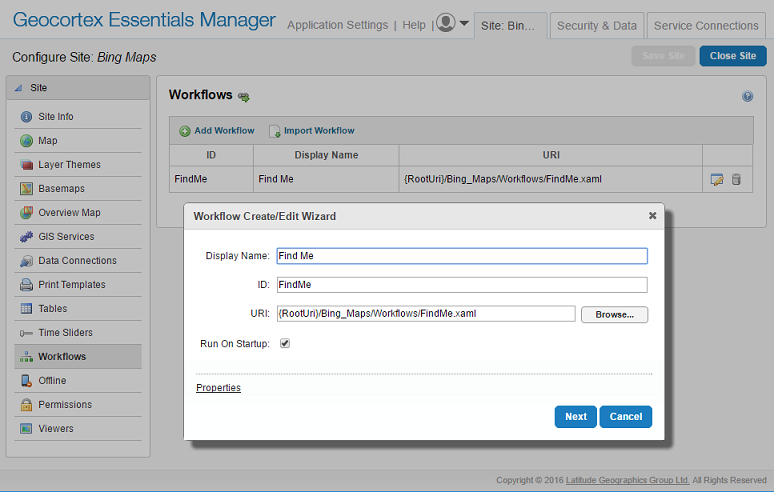Click the GIS Services gears icon

click(x=26, y=237)
